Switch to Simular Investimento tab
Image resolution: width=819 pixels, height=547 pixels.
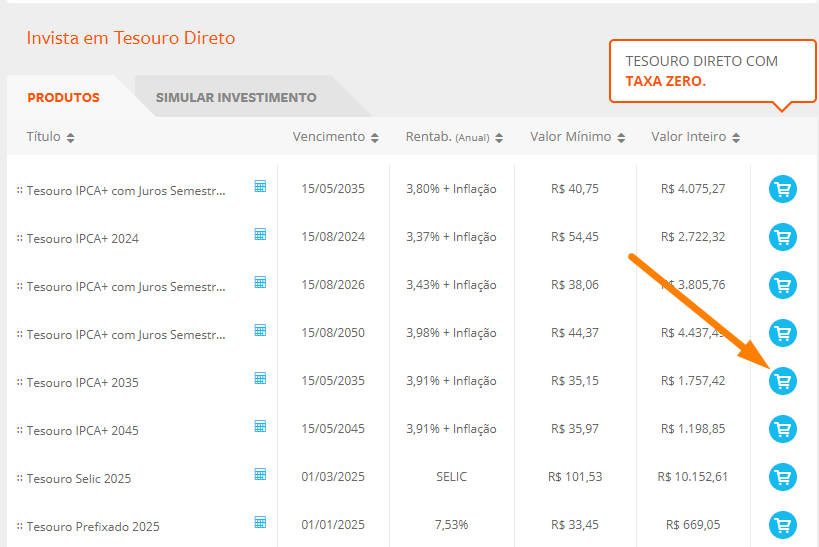point(236,98)
